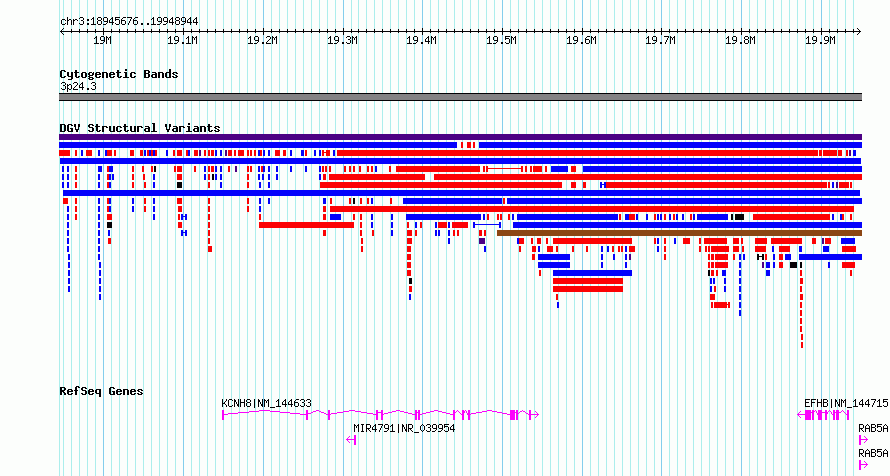Click the MIR4791|NR_039954 gene label
The width and height of the screenshot is (890, 476).
404,428
